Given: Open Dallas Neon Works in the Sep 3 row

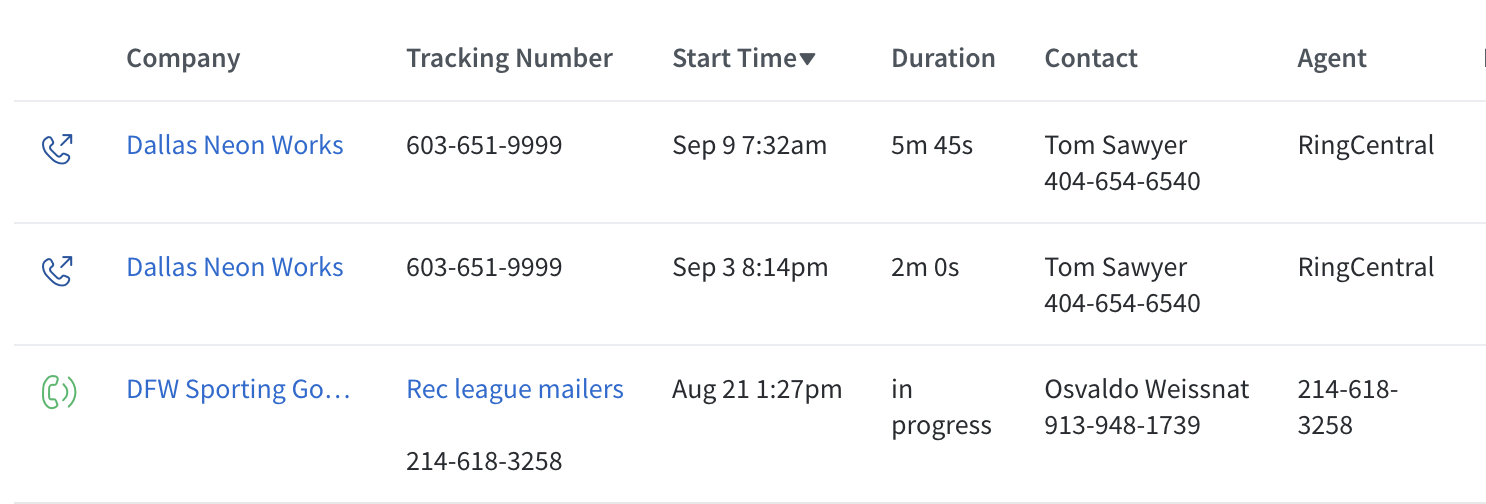Looking at the screenshot, I should (235, 267).
